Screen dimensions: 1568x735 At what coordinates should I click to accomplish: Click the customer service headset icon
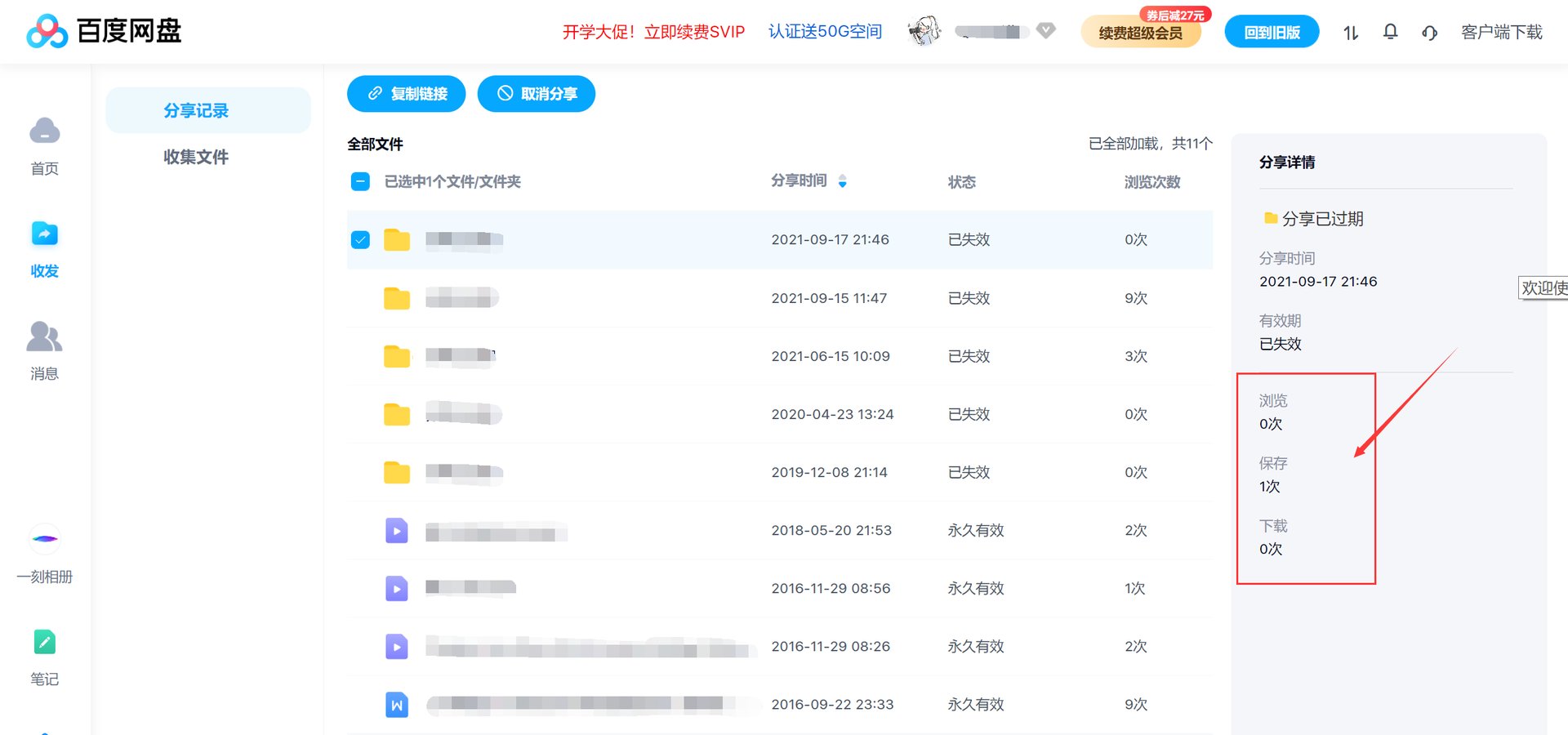[1430, 32]
